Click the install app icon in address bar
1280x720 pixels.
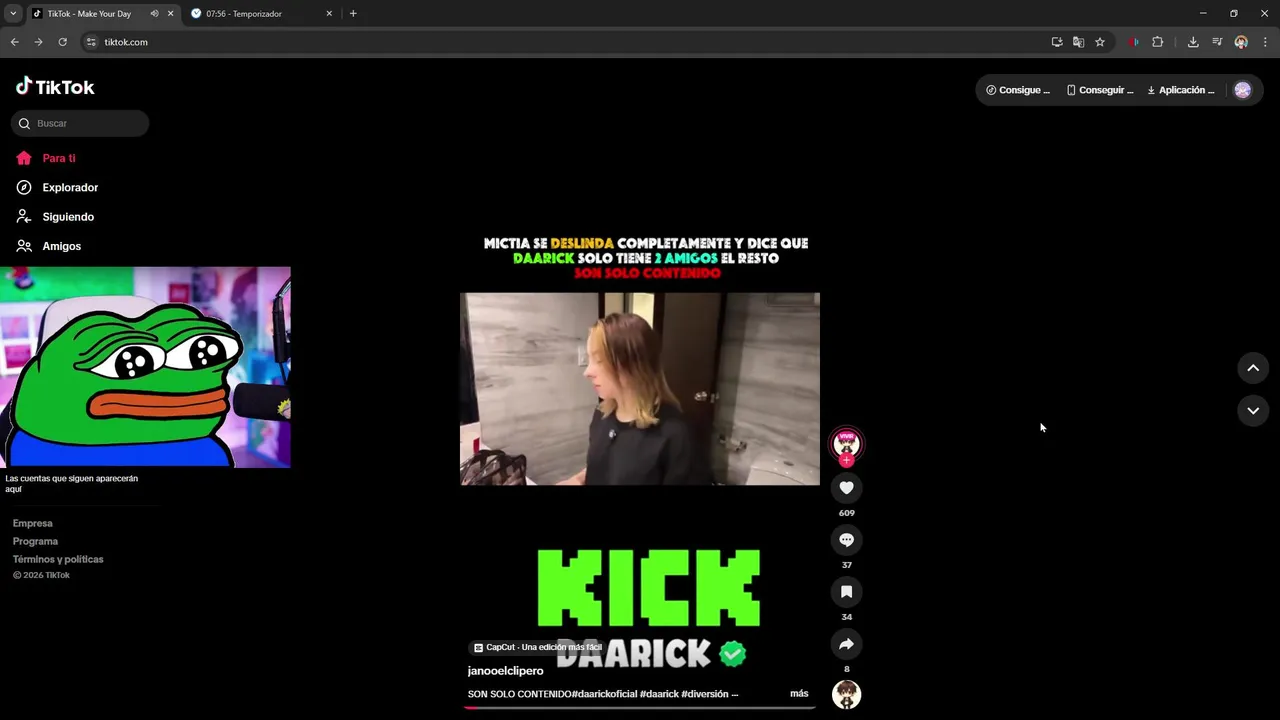tap(1057, 42)
